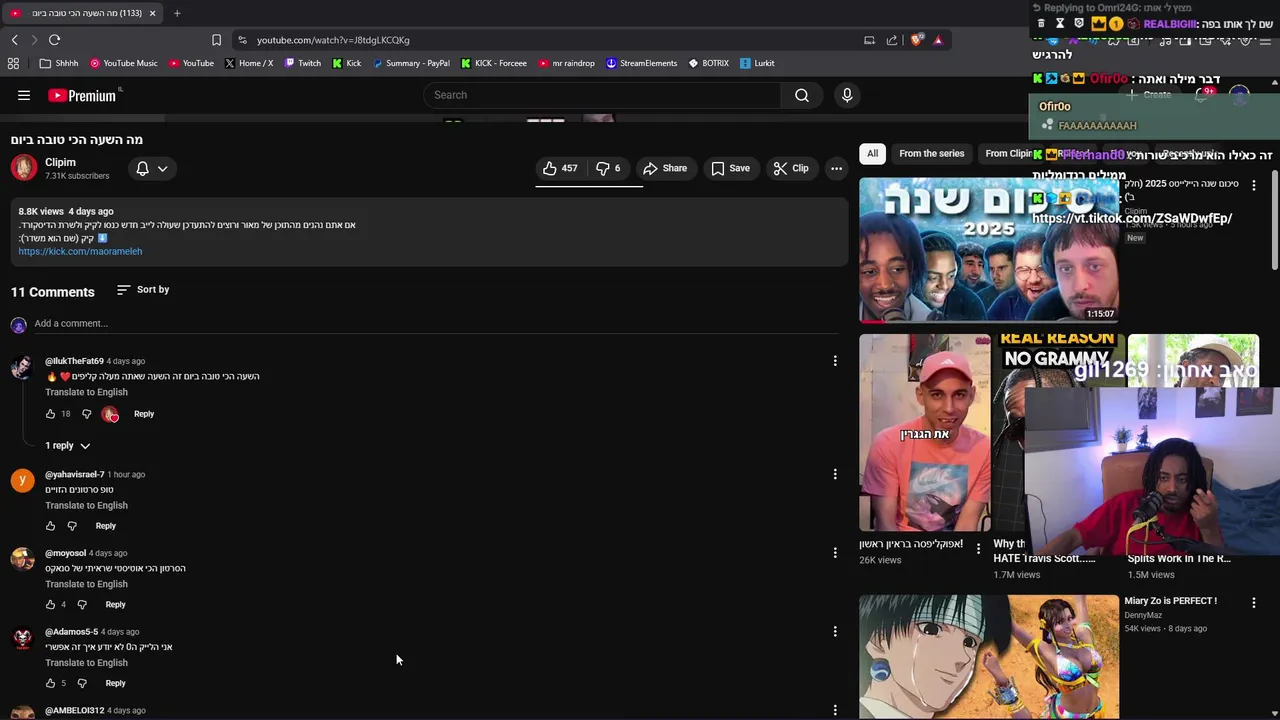Open the apps grid in bookmarks bar
Screen dimensions: 1280x720
coord(13,63)
